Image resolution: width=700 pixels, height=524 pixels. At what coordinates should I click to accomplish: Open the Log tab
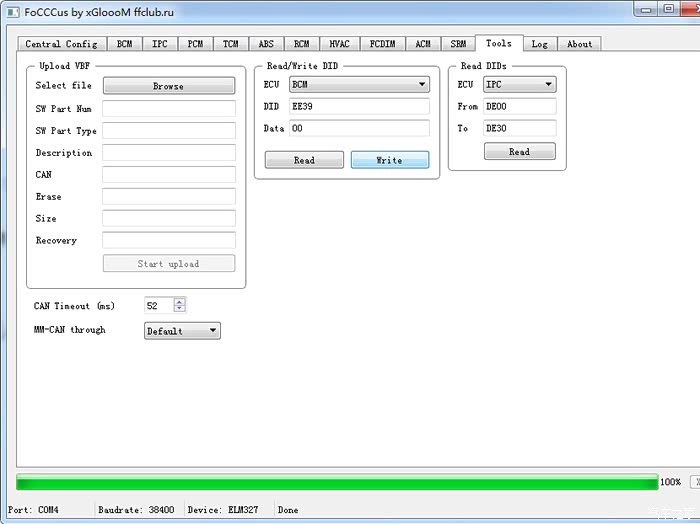[x=539, y=44]
